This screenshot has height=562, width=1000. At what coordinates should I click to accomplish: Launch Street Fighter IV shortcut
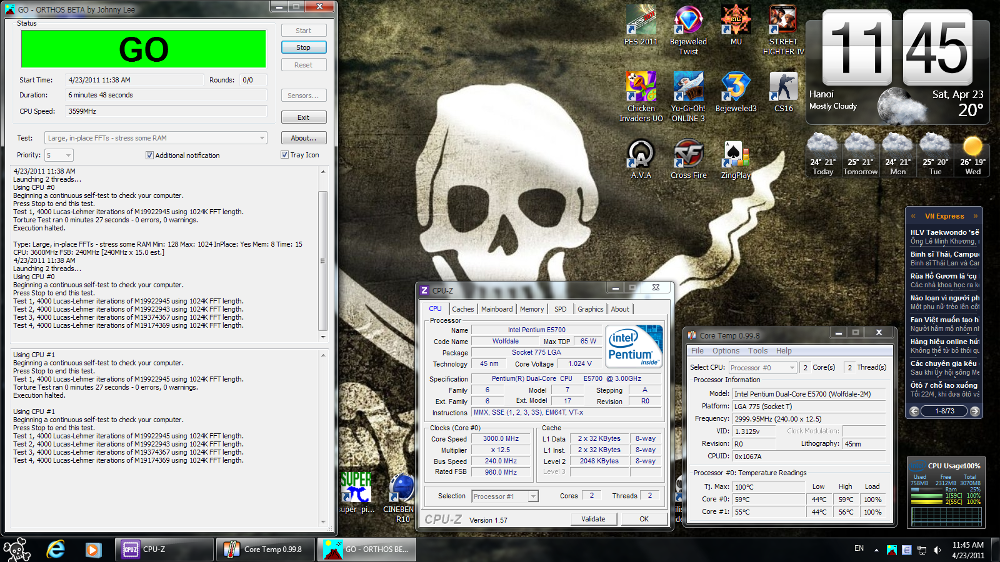tap(783, 30)
